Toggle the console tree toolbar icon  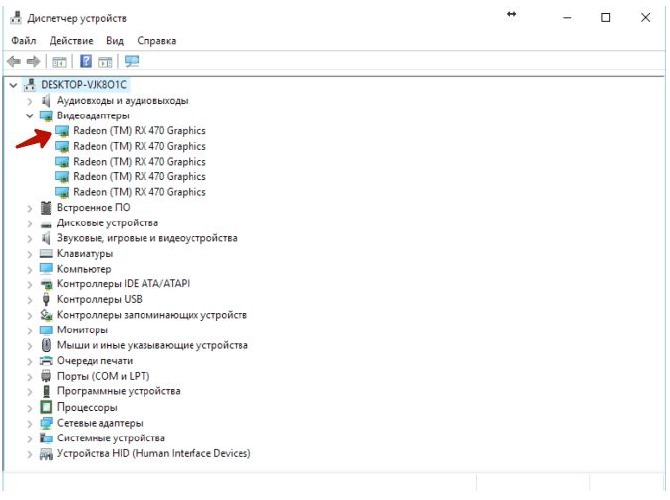(59, 62)
